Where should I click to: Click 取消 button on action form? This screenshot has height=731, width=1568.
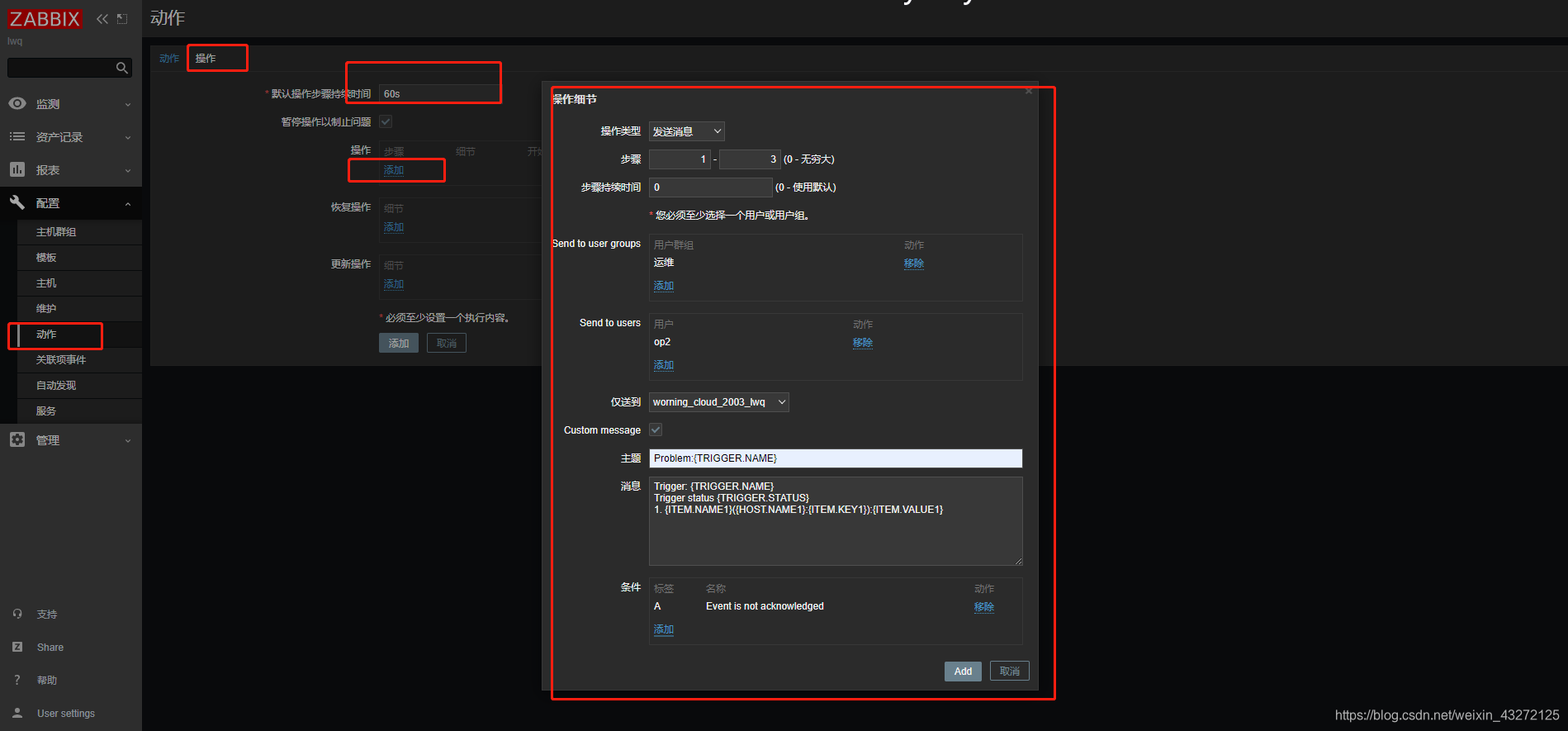point(447,344)
